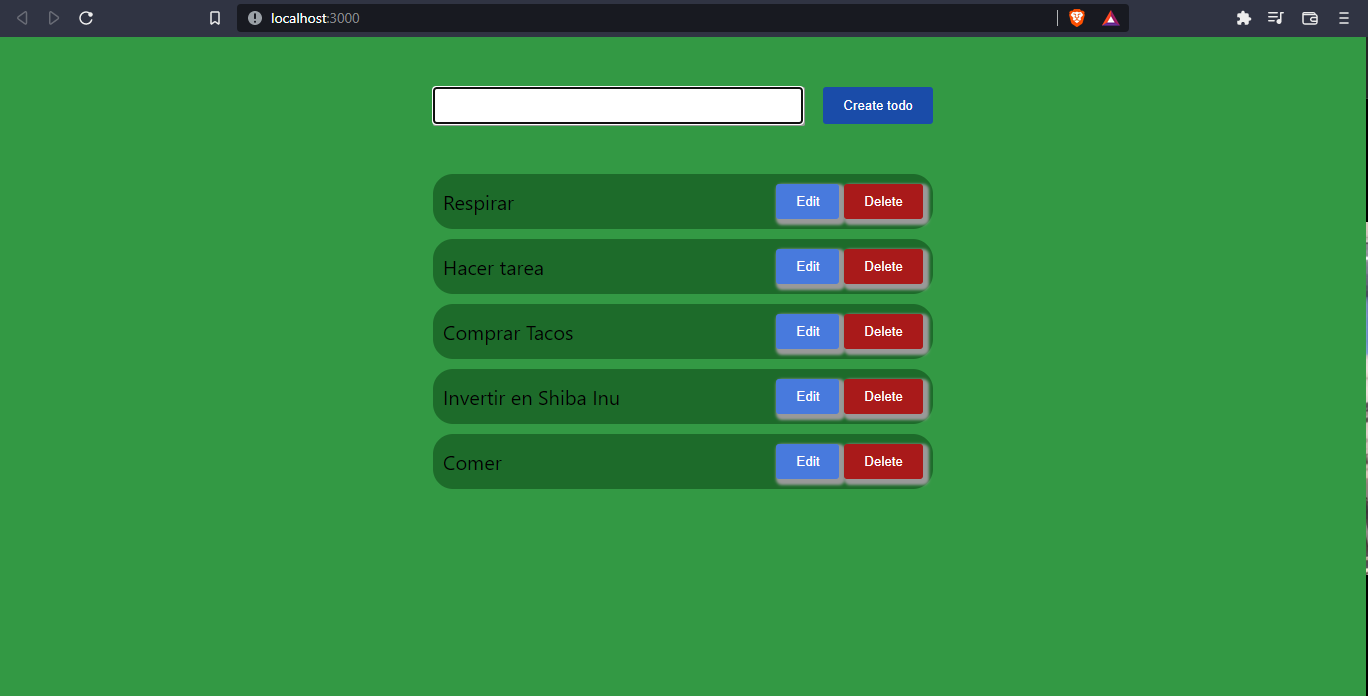Open the browser extensions icon
This screenshot has height=696, width=1368.
pos(1243,17)
